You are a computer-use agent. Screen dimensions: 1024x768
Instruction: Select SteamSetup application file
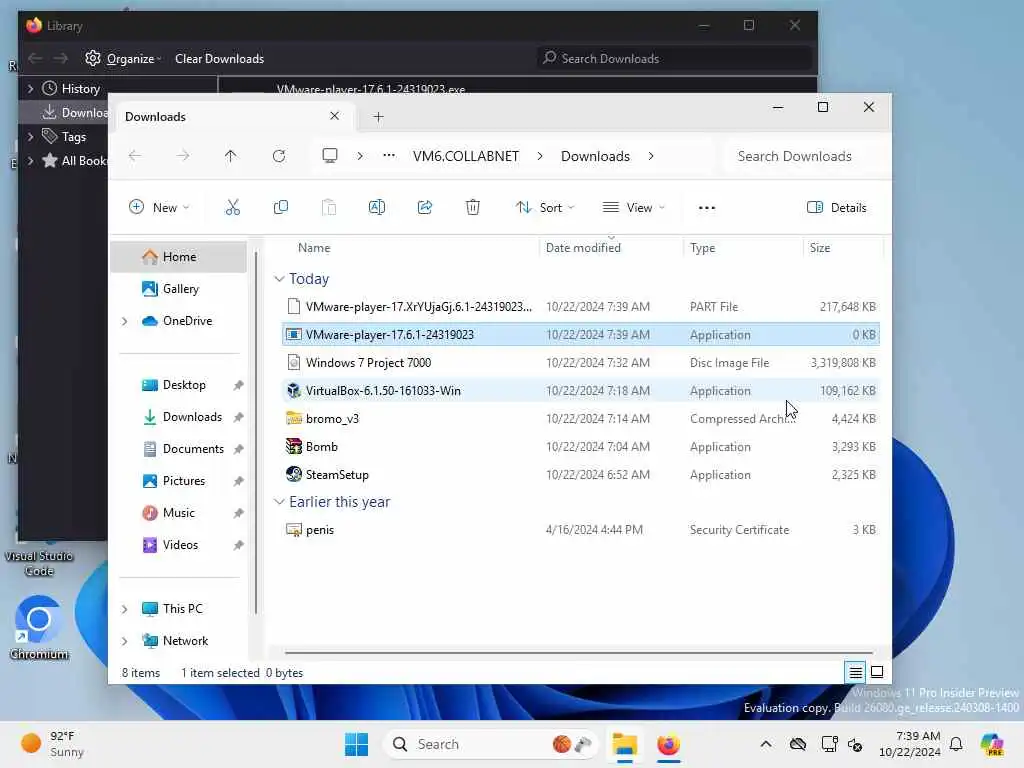click(x=581, y=475)
